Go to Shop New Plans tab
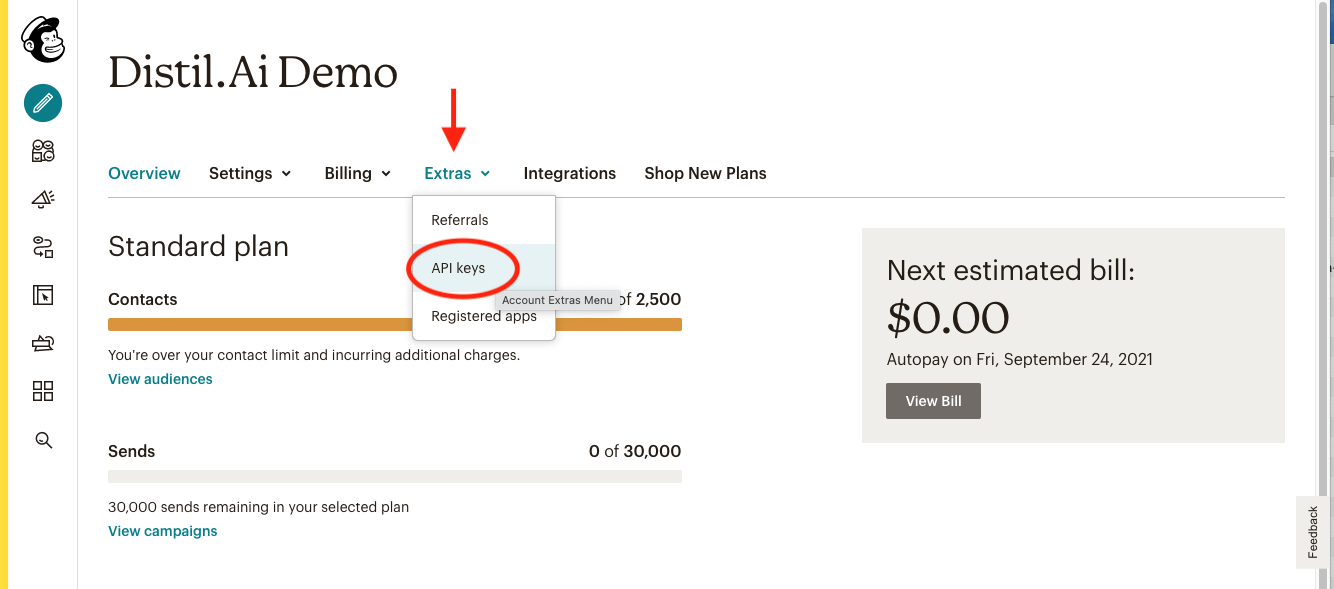The height and width of the screenshot is (589, 1334). 705,173
